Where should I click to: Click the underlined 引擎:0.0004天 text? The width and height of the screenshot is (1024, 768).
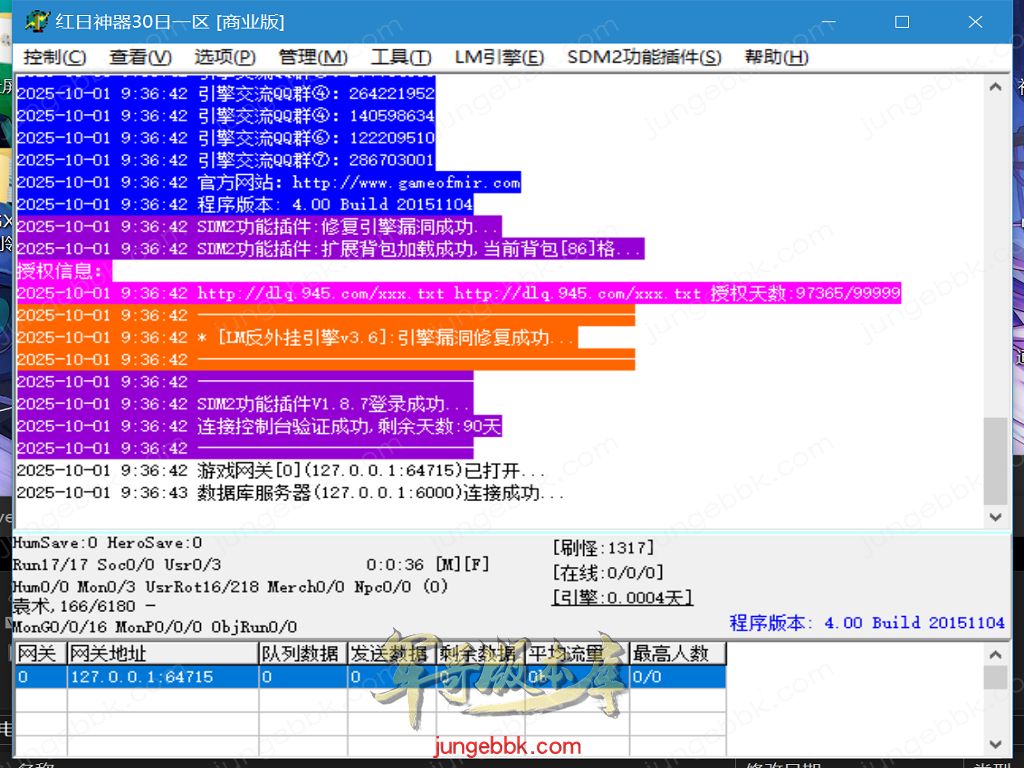622,597
